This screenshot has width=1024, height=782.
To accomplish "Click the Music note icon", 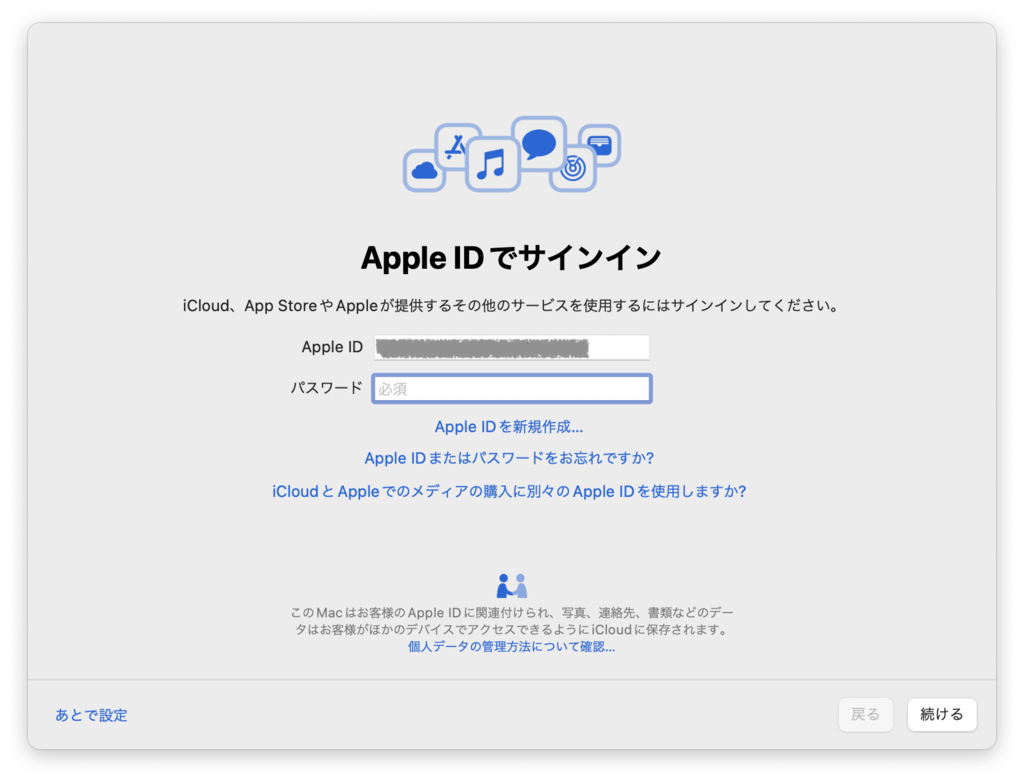I will (x=491, y=164).
